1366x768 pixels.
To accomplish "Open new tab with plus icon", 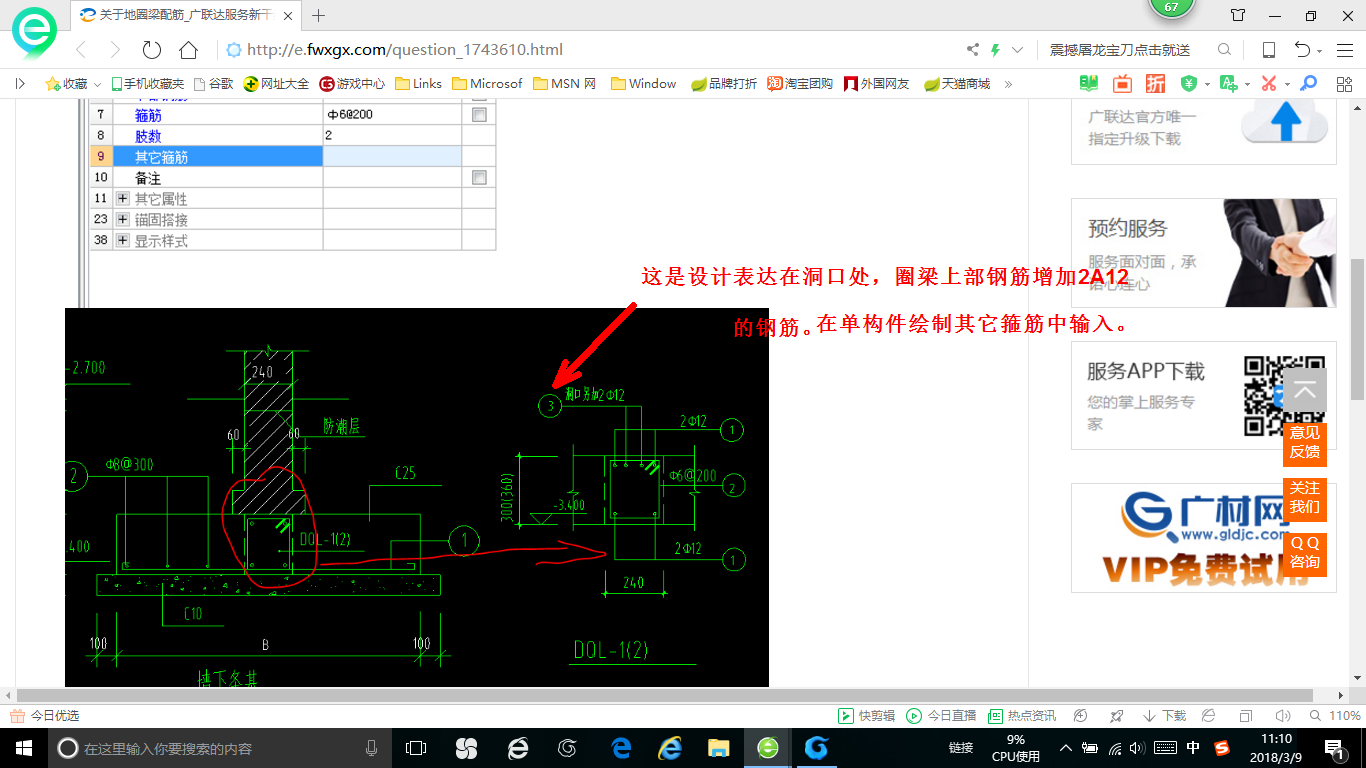I will point(319,15).
